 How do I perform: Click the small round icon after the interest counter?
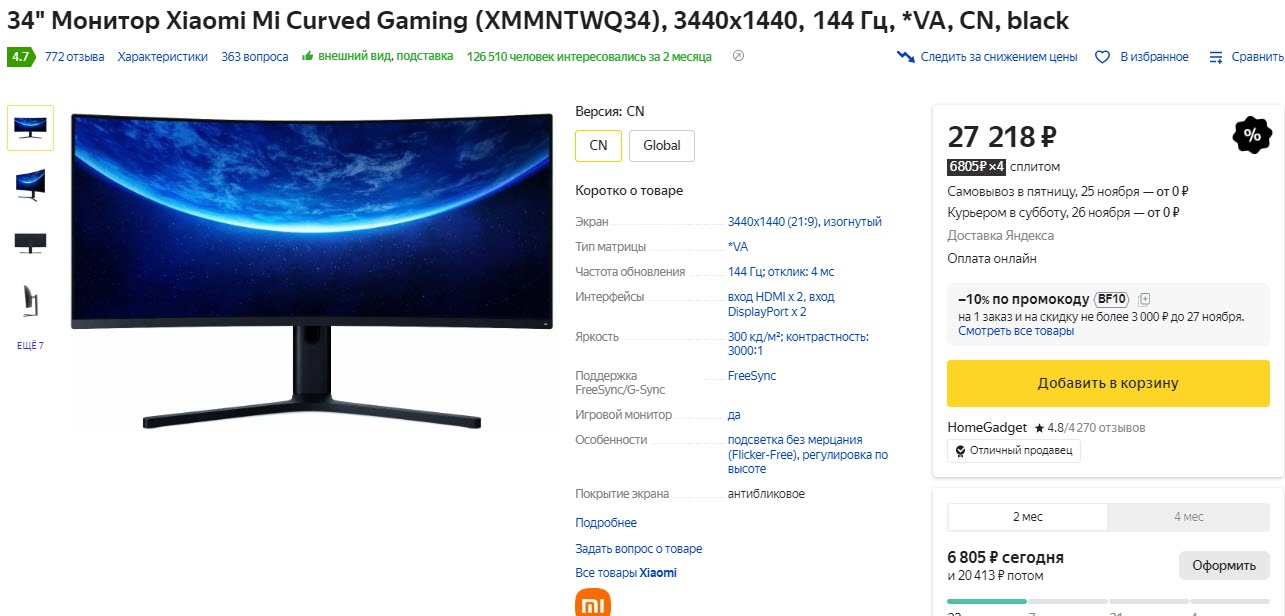coord(738,56)
